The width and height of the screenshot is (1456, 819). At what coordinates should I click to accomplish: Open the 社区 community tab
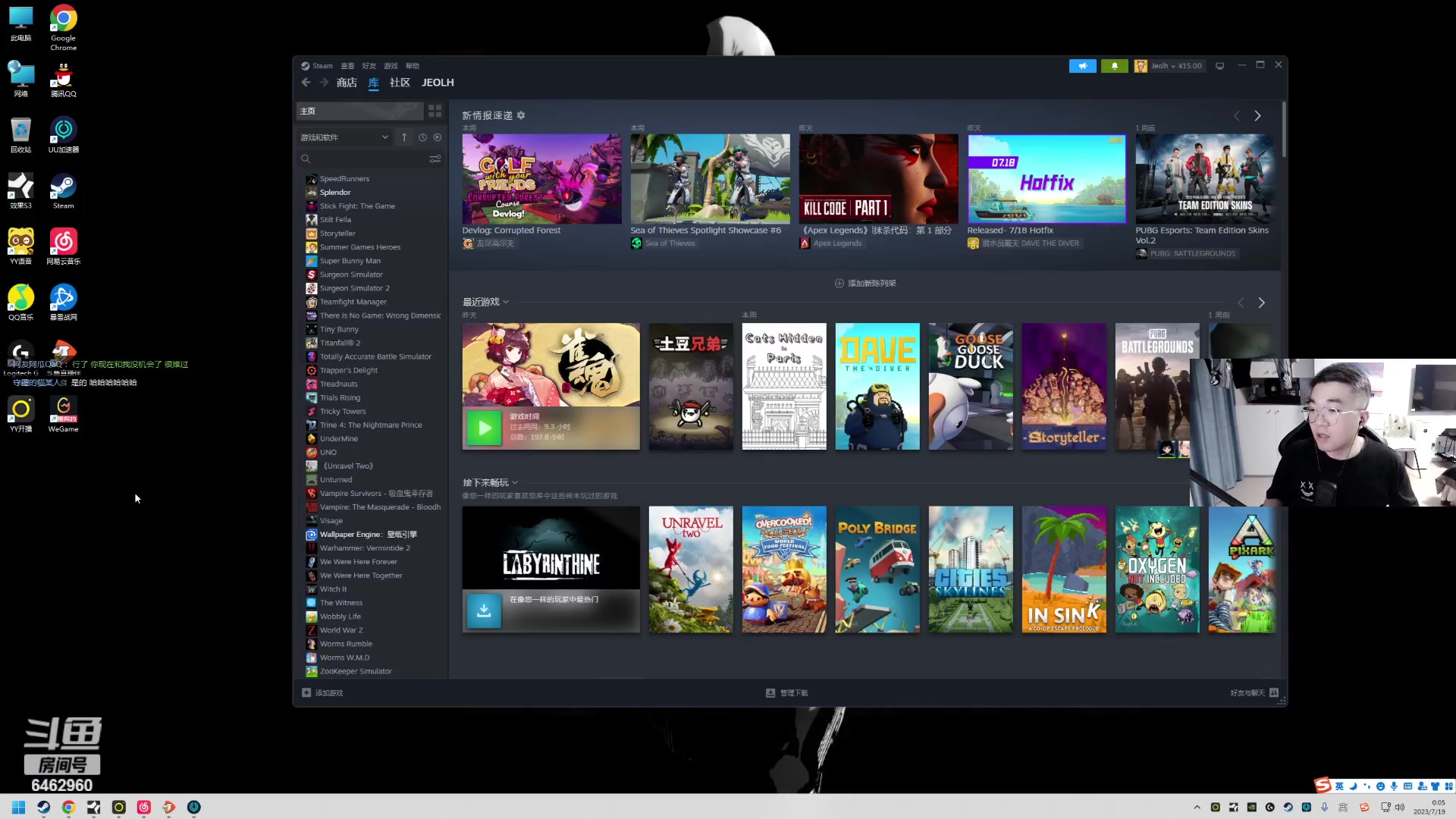coord(400,83)
